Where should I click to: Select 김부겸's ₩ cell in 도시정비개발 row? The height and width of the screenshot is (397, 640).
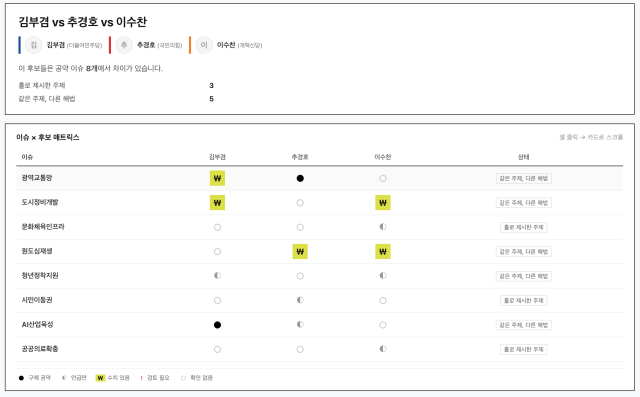click(217, 203)
